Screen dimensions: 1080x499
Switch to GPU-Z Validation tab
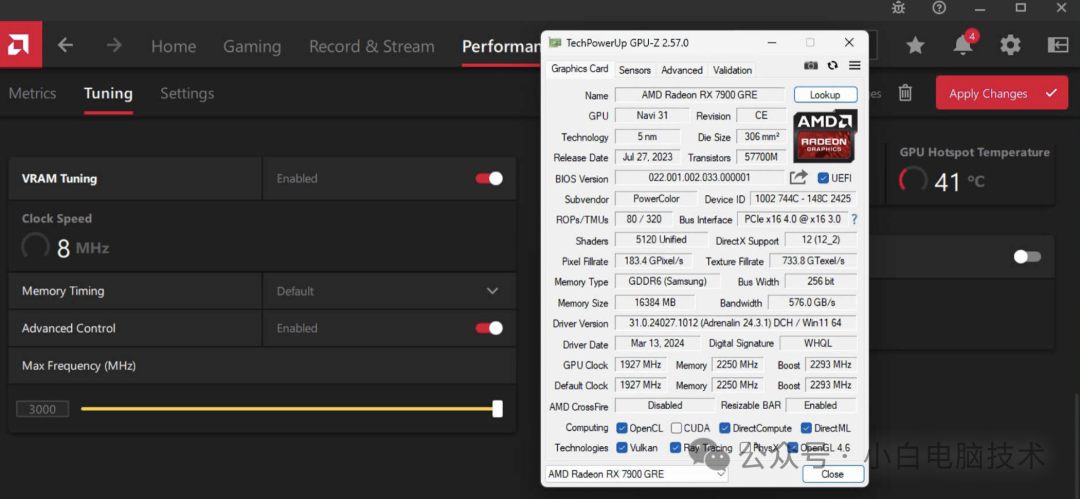(x=732, y=70)
